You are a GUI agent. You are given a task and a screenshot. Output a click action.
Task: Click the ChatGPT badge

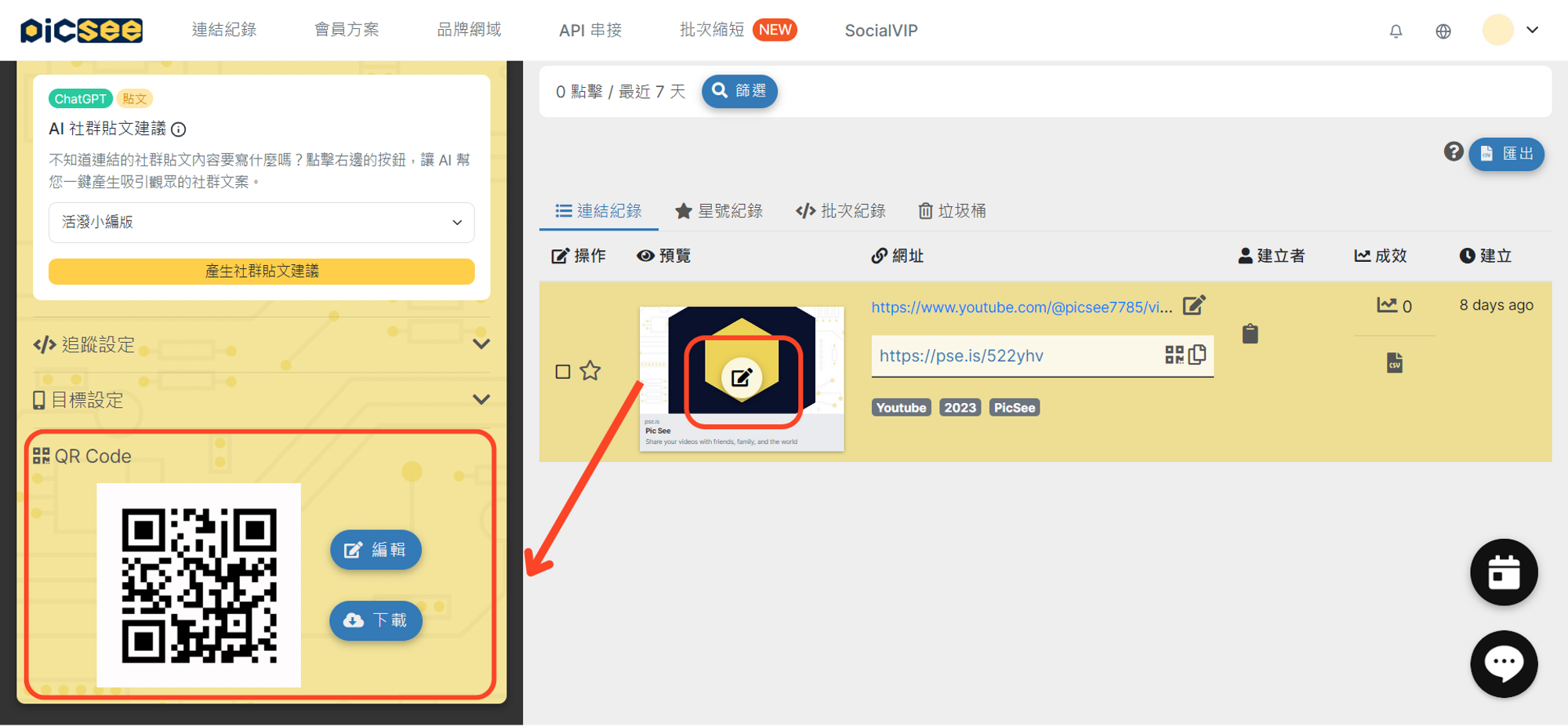click(80, 99)
